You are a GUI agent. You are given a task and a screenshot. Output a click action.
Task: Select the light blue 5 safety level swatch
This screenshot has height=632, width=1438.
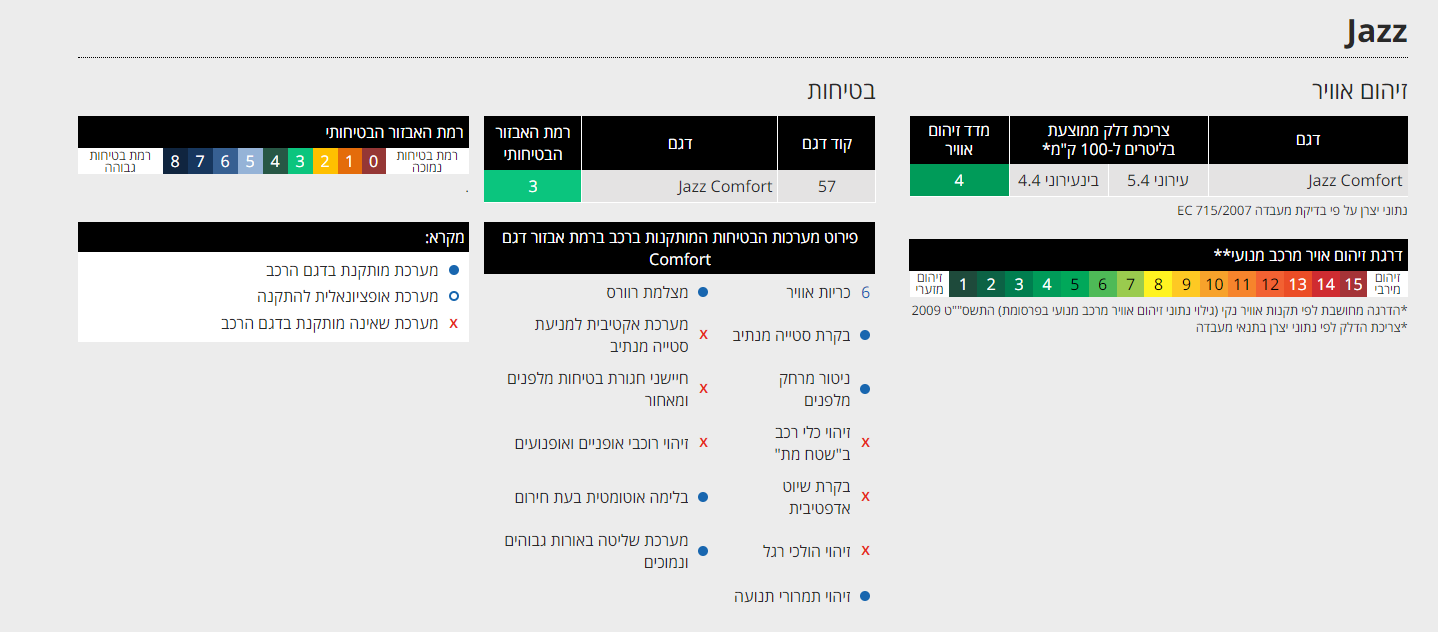click(x=250, y=161)
